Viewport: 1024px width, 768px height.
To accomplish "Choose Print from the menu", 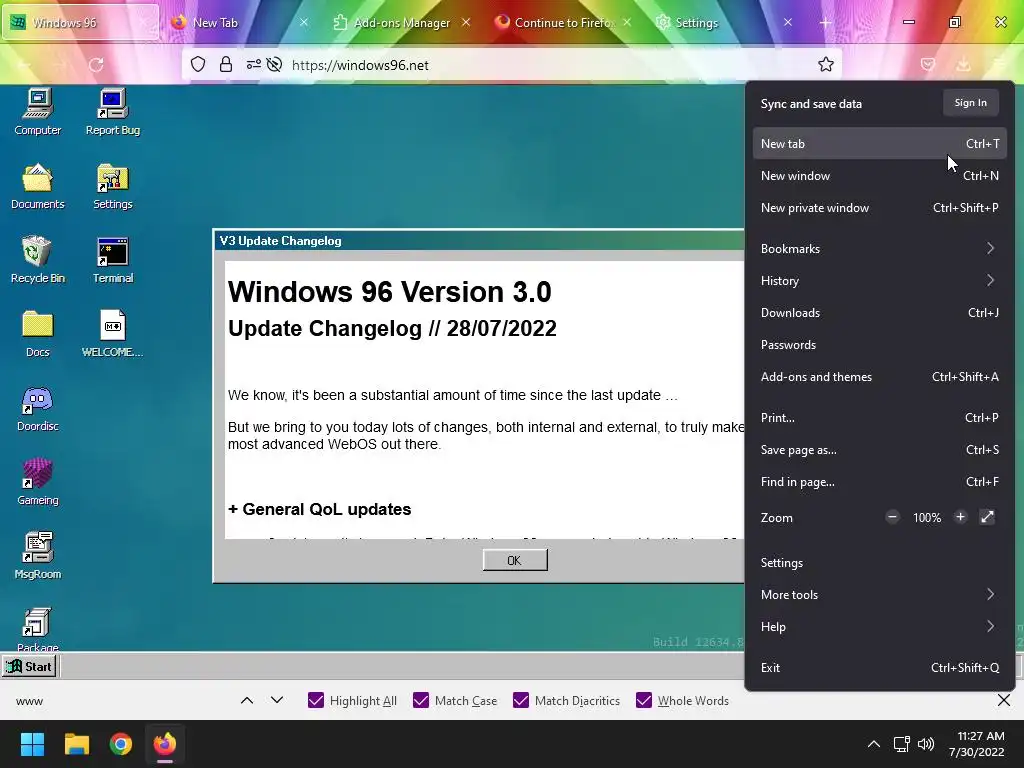I will [x=879, y=417].
